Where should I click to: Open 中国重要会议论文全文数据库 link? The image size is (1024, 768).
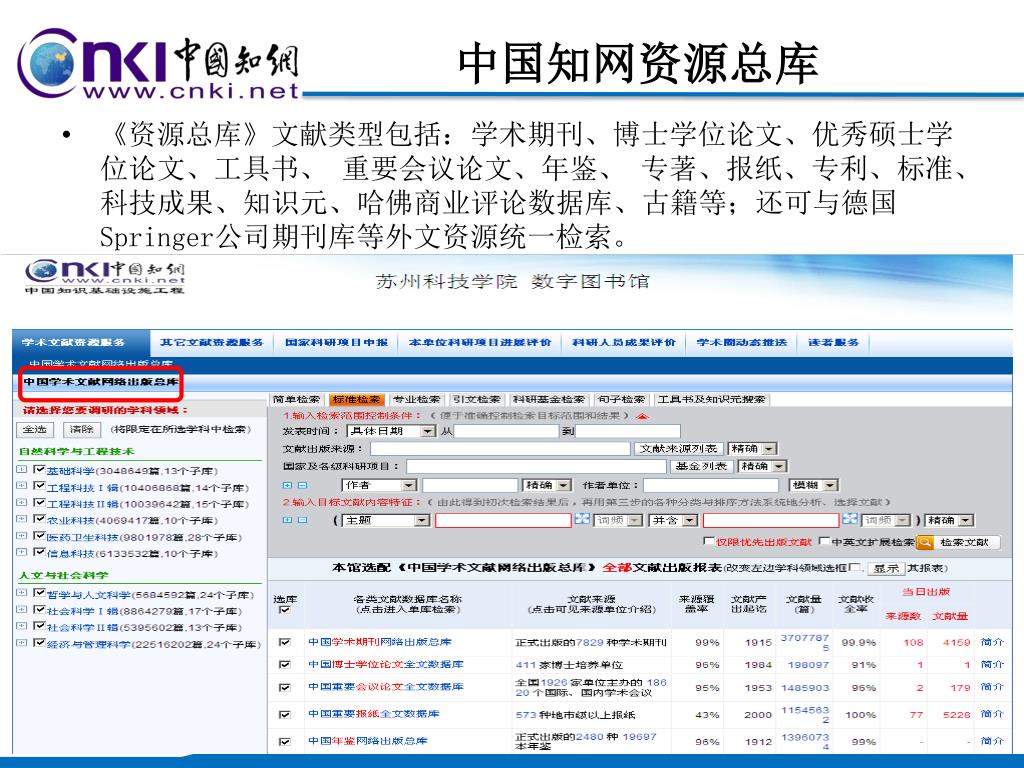[x=385, y=687]
